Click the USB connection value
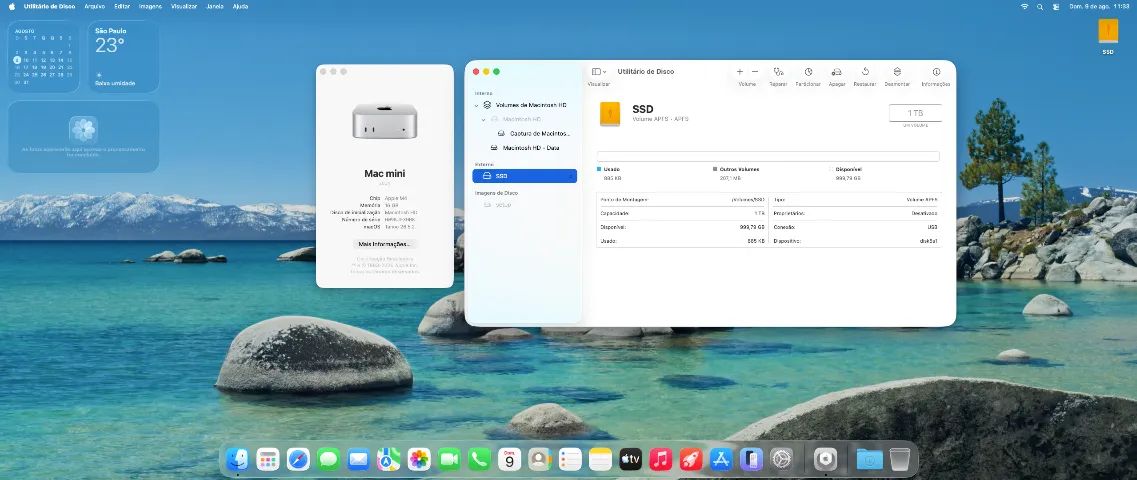The image size is (1137, 480). 933,227
